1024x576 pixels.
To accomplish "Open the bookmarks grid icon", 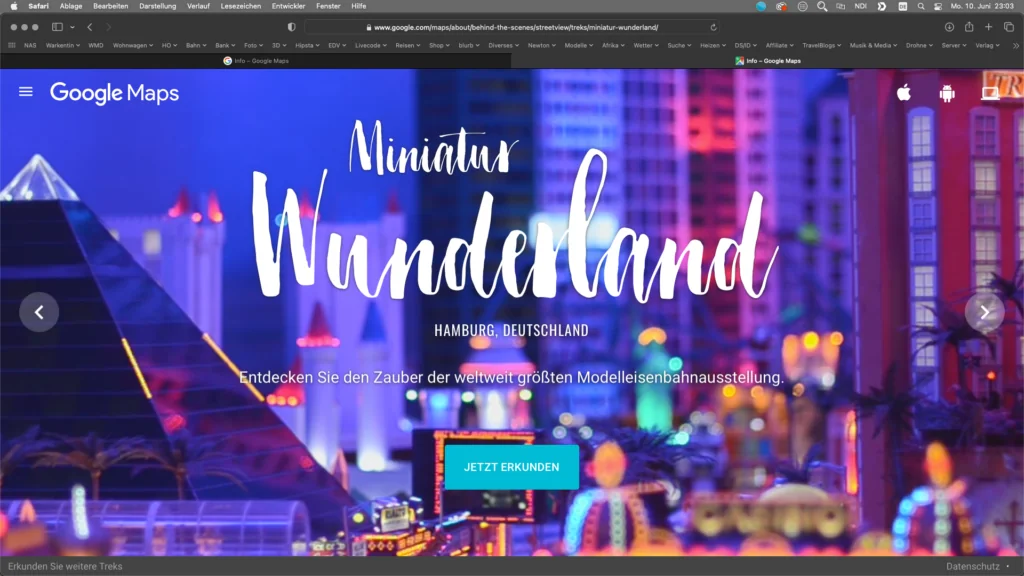I will click(x=12, y=46).
